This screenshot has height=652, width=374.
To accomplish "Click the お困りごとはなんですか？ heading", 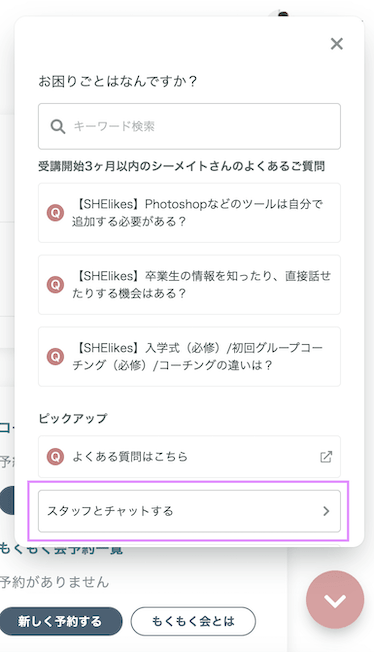I will [x=117, y=81].
